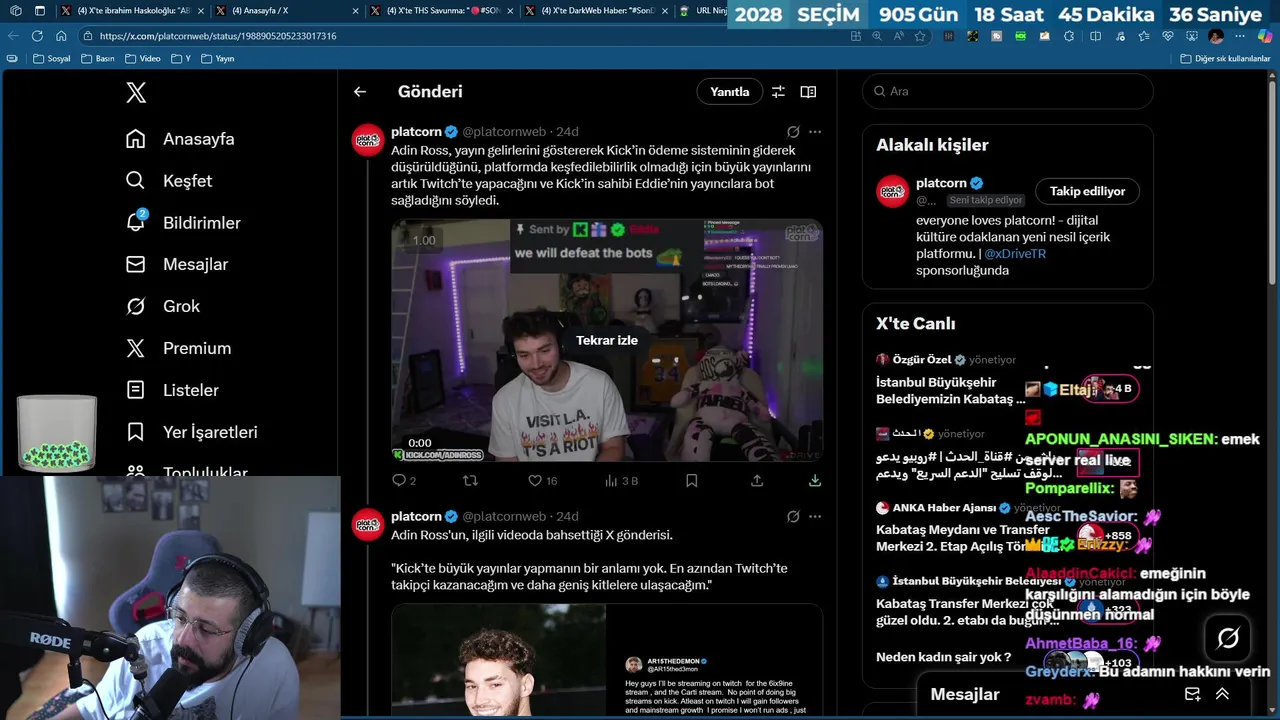Image resolution: width=1280 pixels, height=720 pixels.
Task: Open browser profile avatar
Action: [1216, 36]
